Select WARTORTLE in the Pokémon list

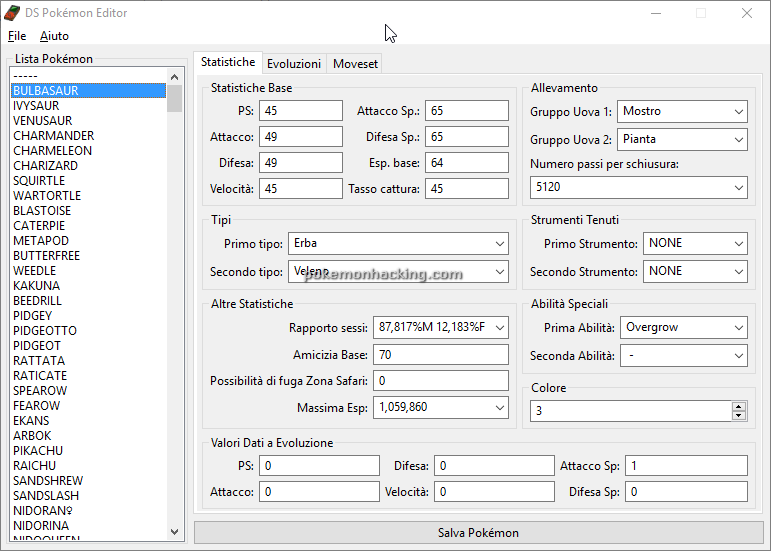point(89,196)
